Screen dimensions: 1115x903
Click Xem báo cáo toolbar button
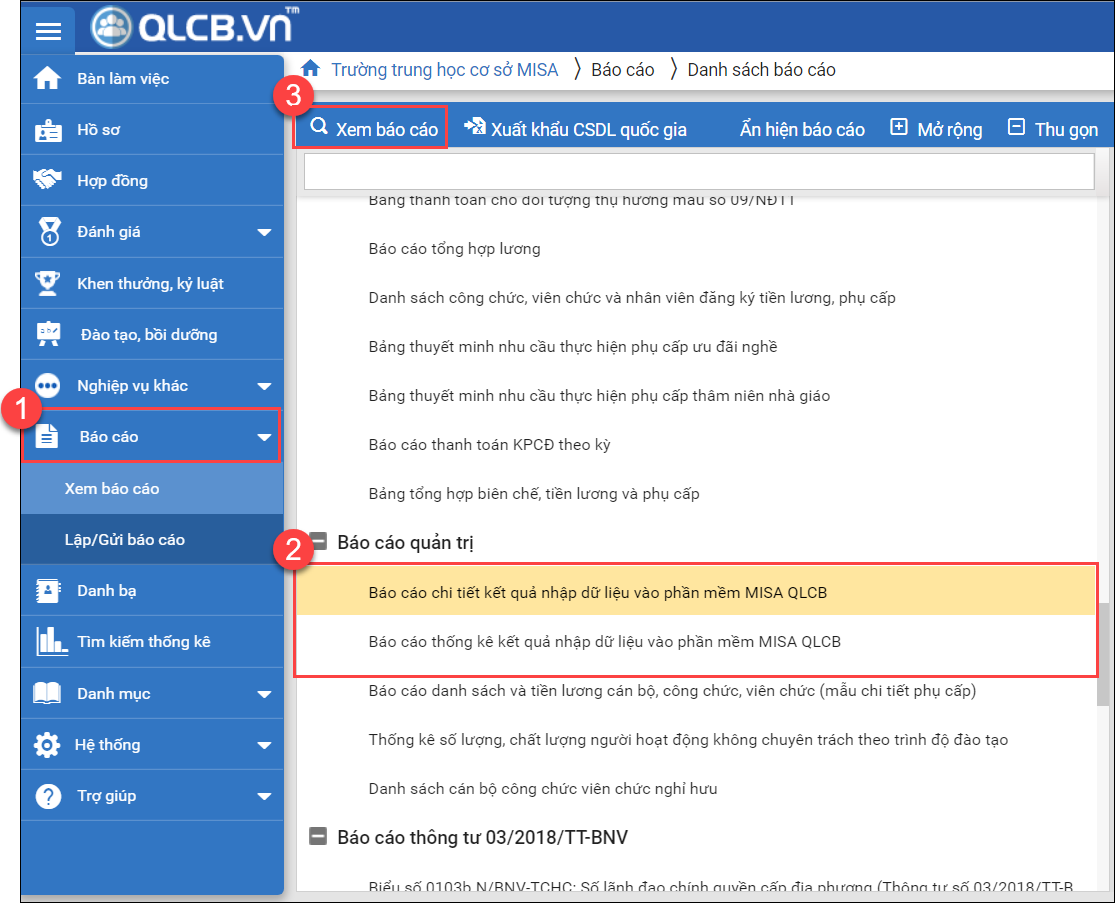[372, 129]
